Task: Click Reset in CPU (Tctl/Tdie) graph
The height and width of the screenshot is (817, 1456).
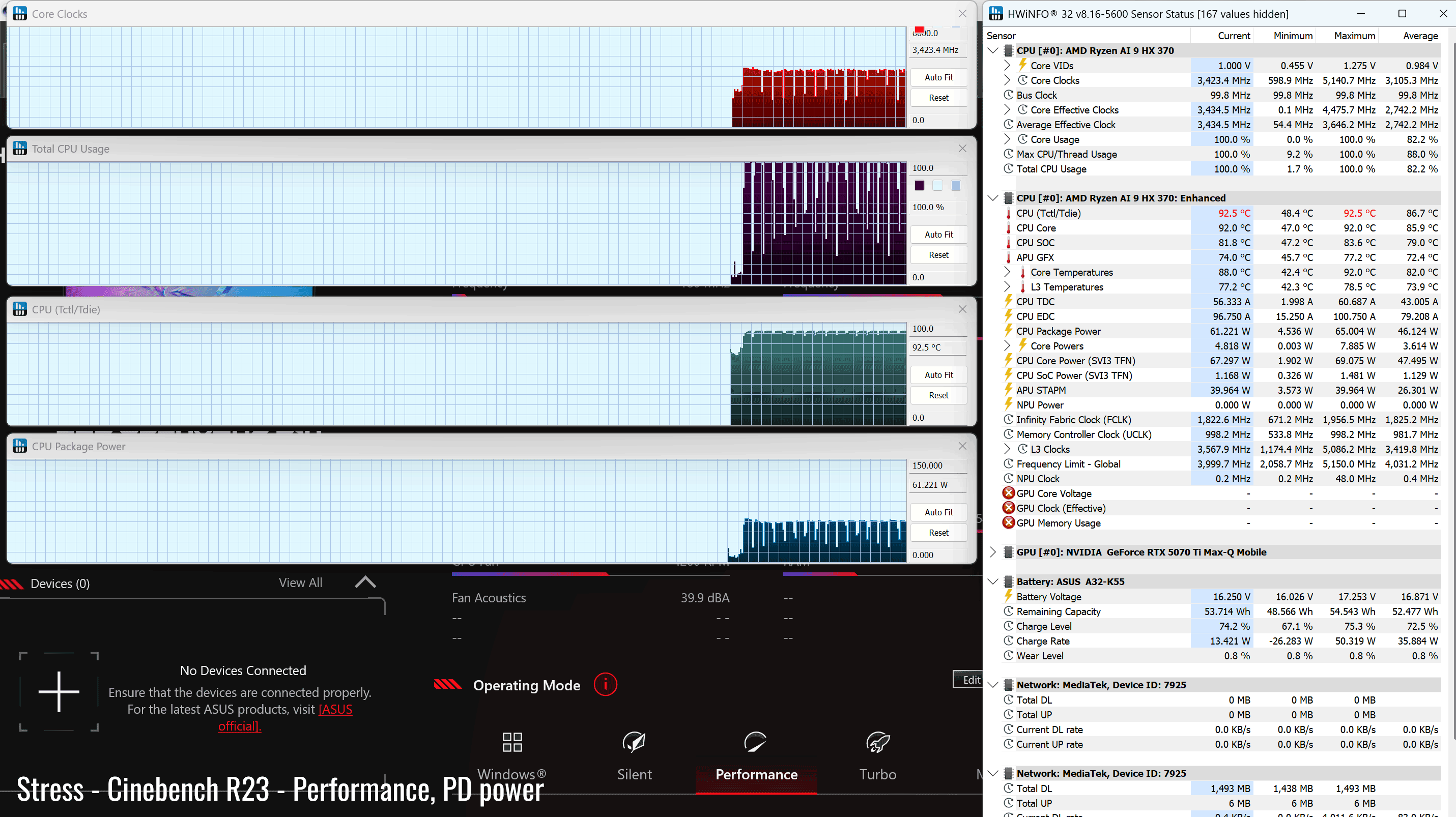Action: pyautogui.click(x=938, y=395)
